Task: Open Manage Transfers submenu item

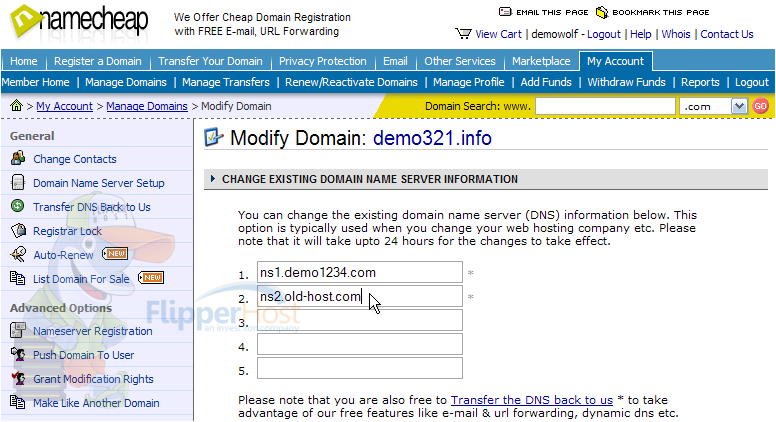Action: pos(226,82)
